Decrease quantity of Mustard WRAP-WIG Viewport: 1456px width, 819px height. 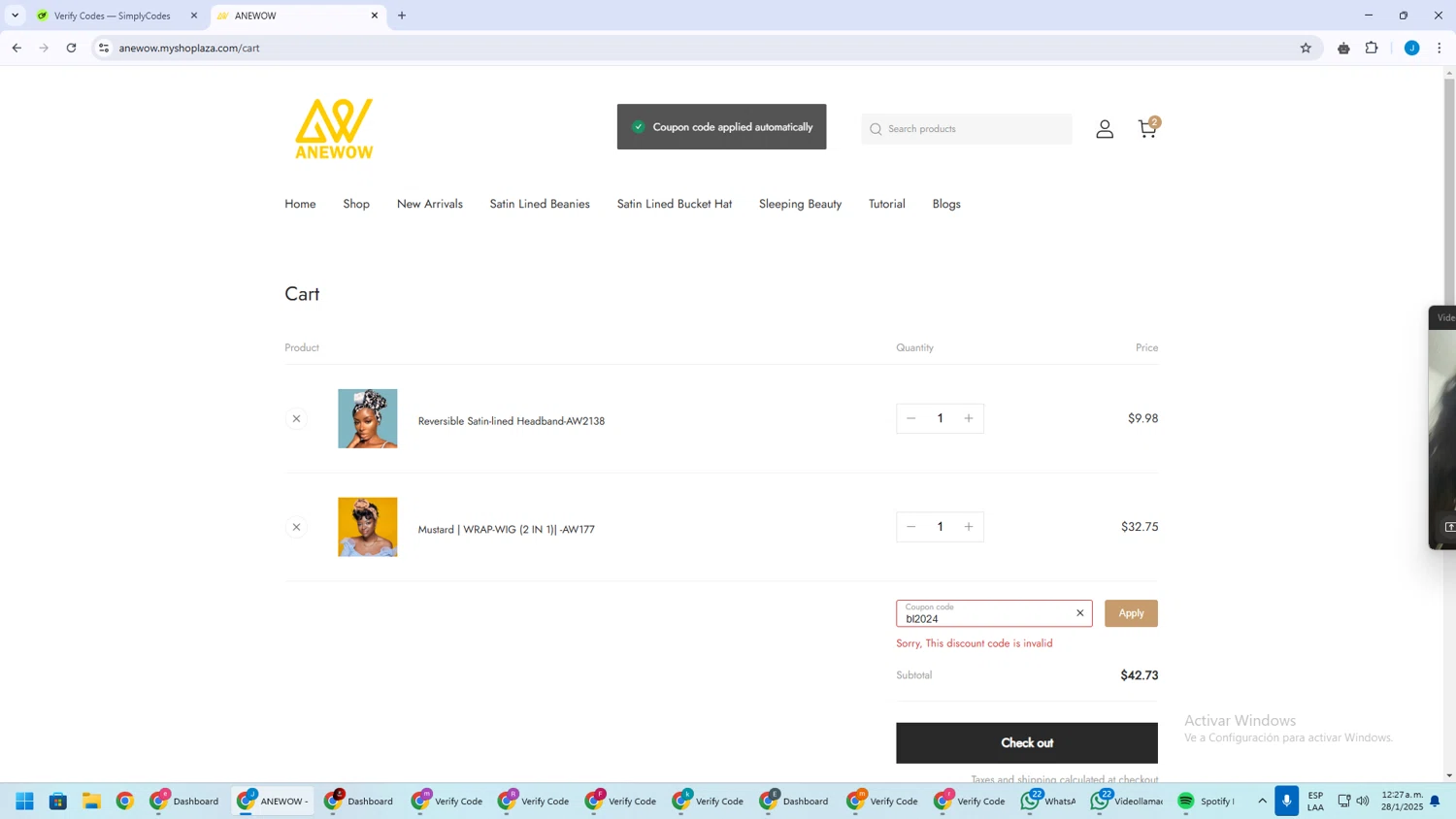pyautogui.click(x=910, y=527)
